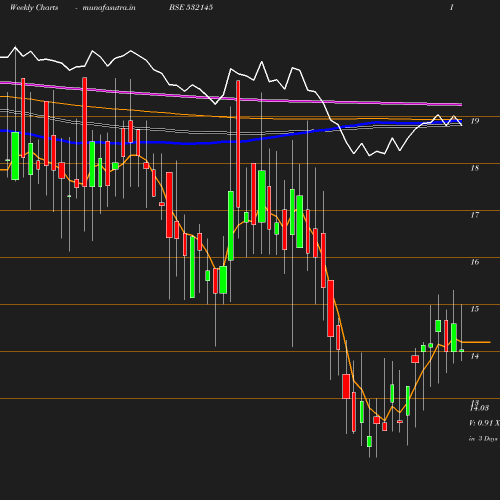The width and height of the screenshot is (500, 500).
Task: Click the price axis label 16
Action: [475, 262]
